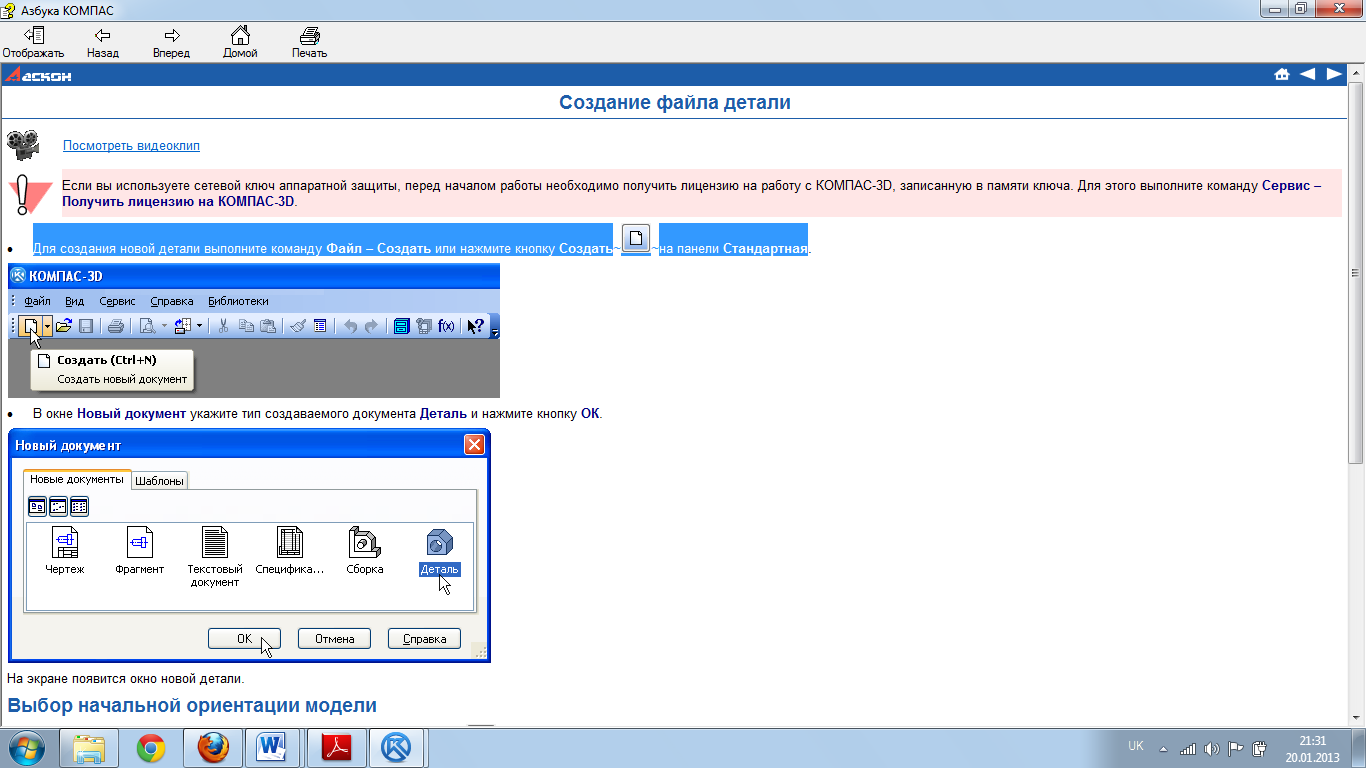Screen dimensions: 1366x768
Task: Select the Фрагмент document icon
Action: (x=140, y=550)
